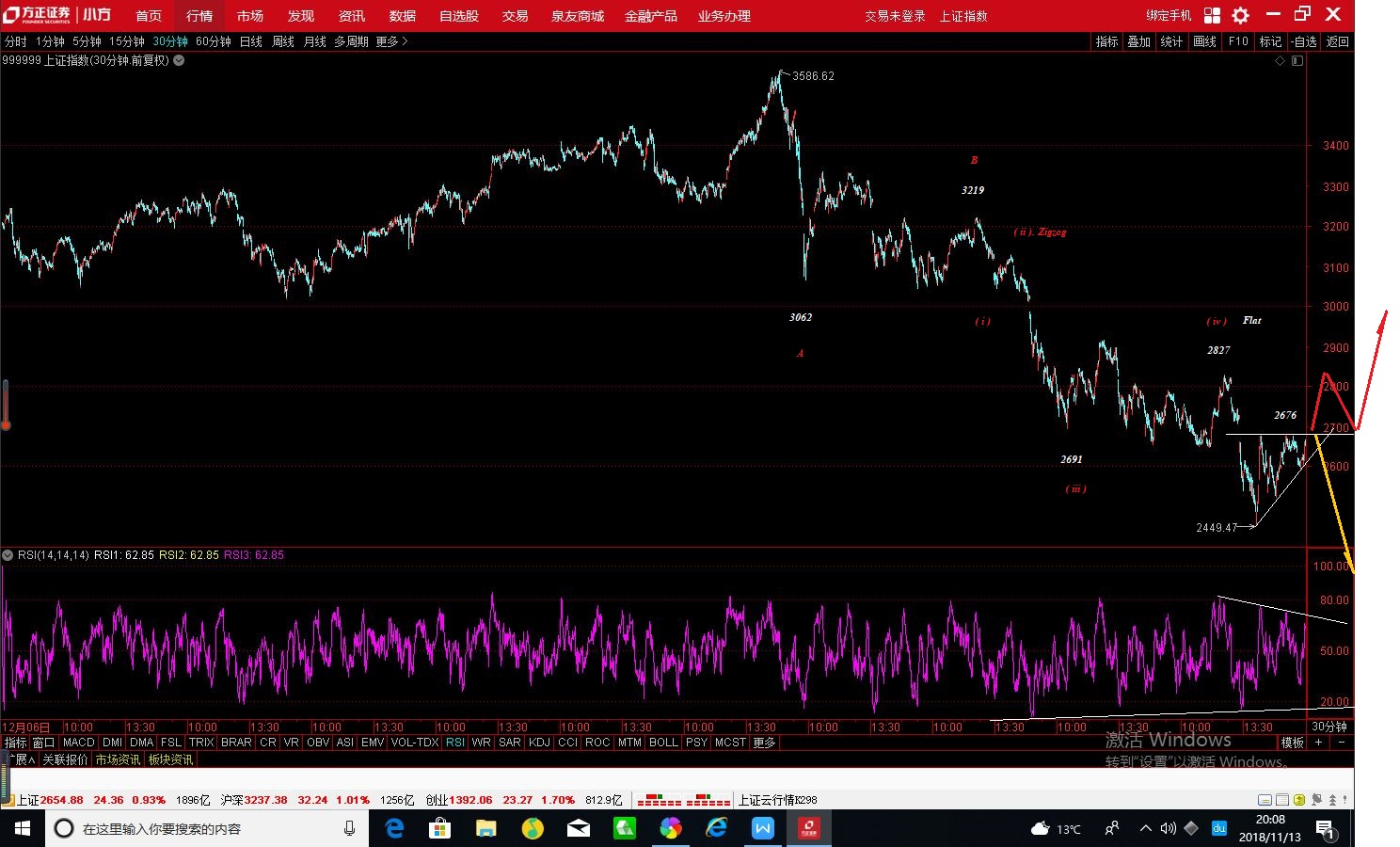Toggle the side panel icon above the chart
1400x847 pixels.
1297,60
